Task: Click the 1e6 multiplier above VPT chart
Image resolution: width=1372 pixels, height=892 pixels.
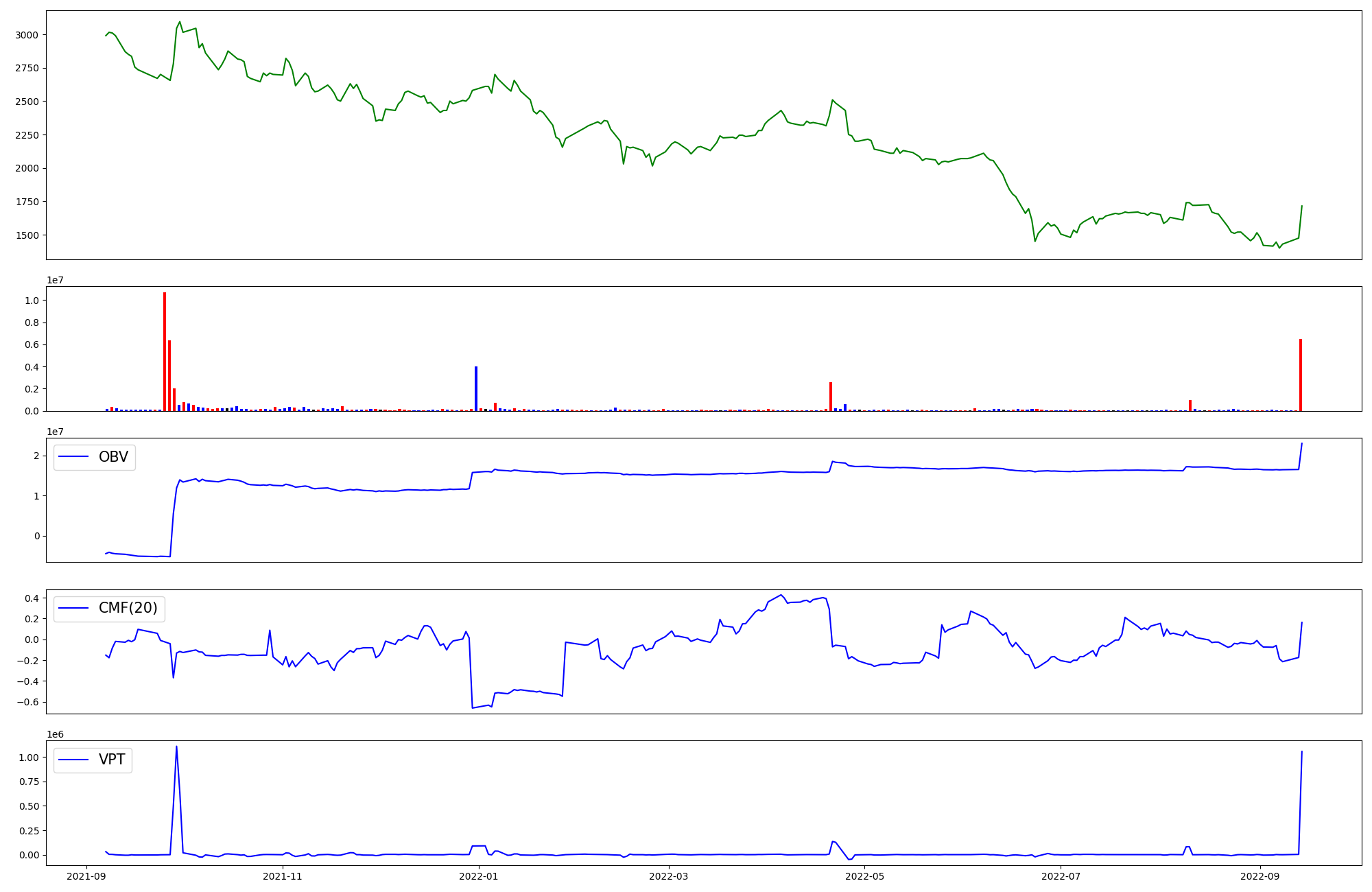Action: [55, 734]
